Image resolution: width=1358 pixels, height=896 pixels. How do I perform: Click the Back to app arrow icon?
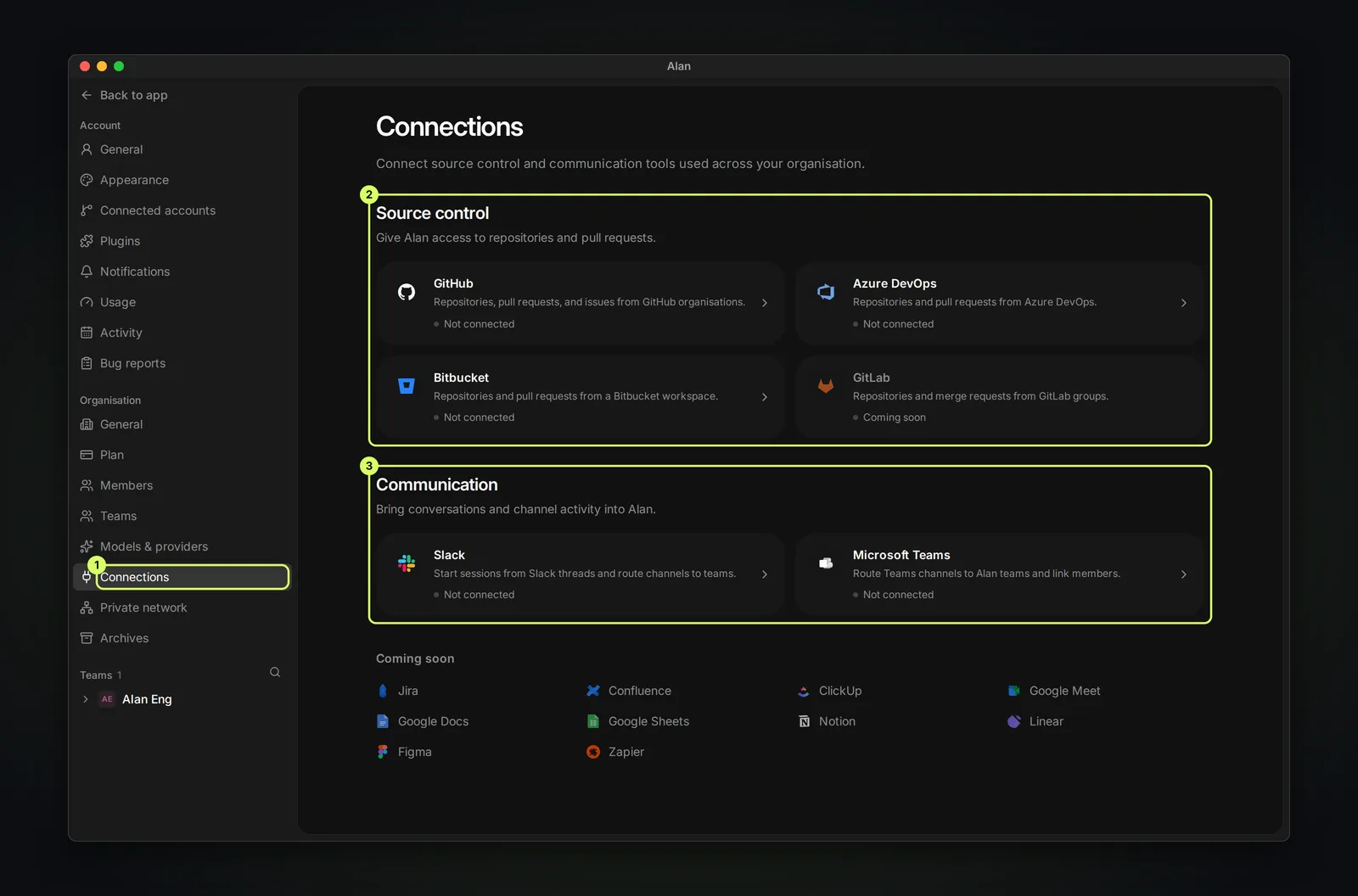click(87, 95)
